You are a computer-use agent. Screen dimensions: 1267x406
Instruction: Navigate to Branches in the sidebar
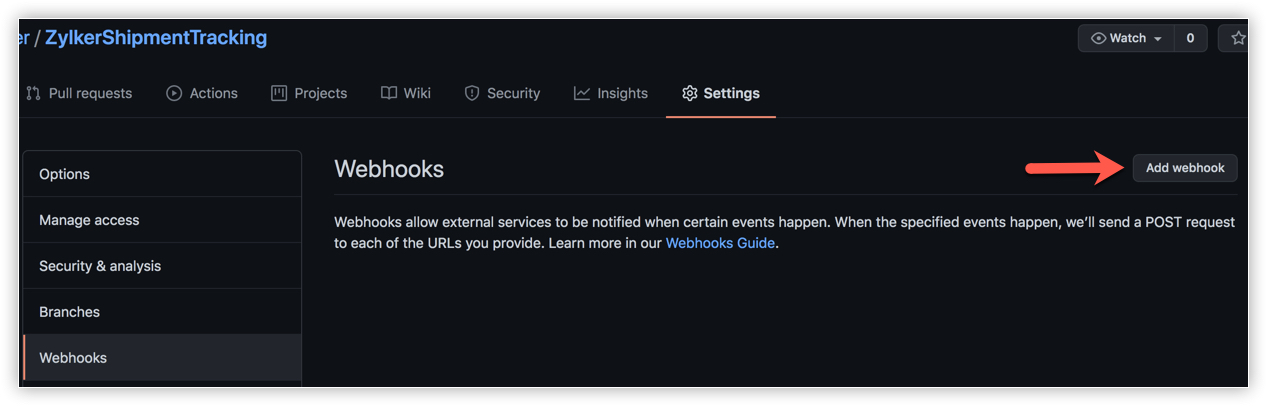pyautogui.click(x=69, y=312)
